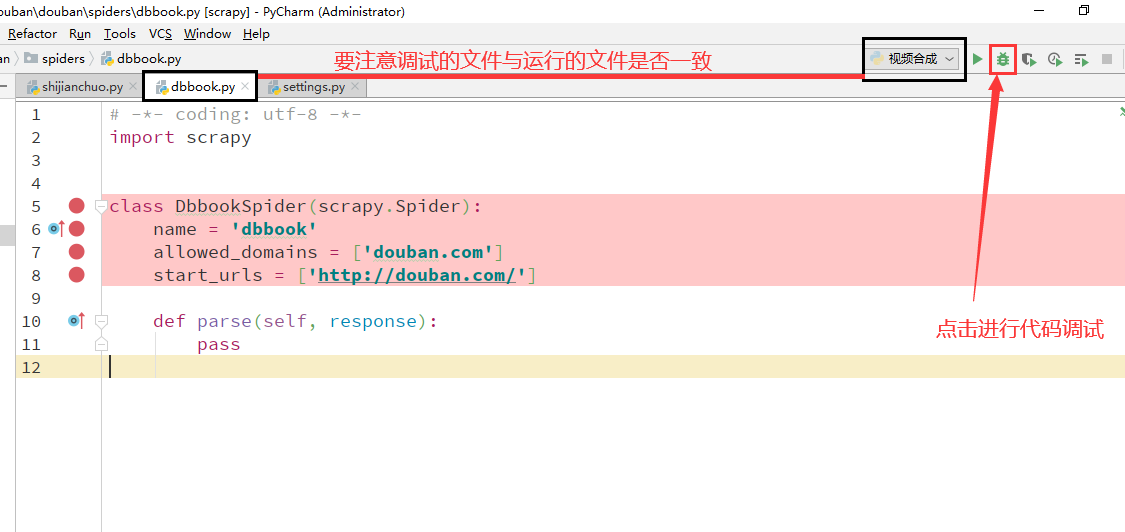The image size is (1125, 532).
Task: Close the shijianchuo.py tab
Action: click(x=133, y=87)
